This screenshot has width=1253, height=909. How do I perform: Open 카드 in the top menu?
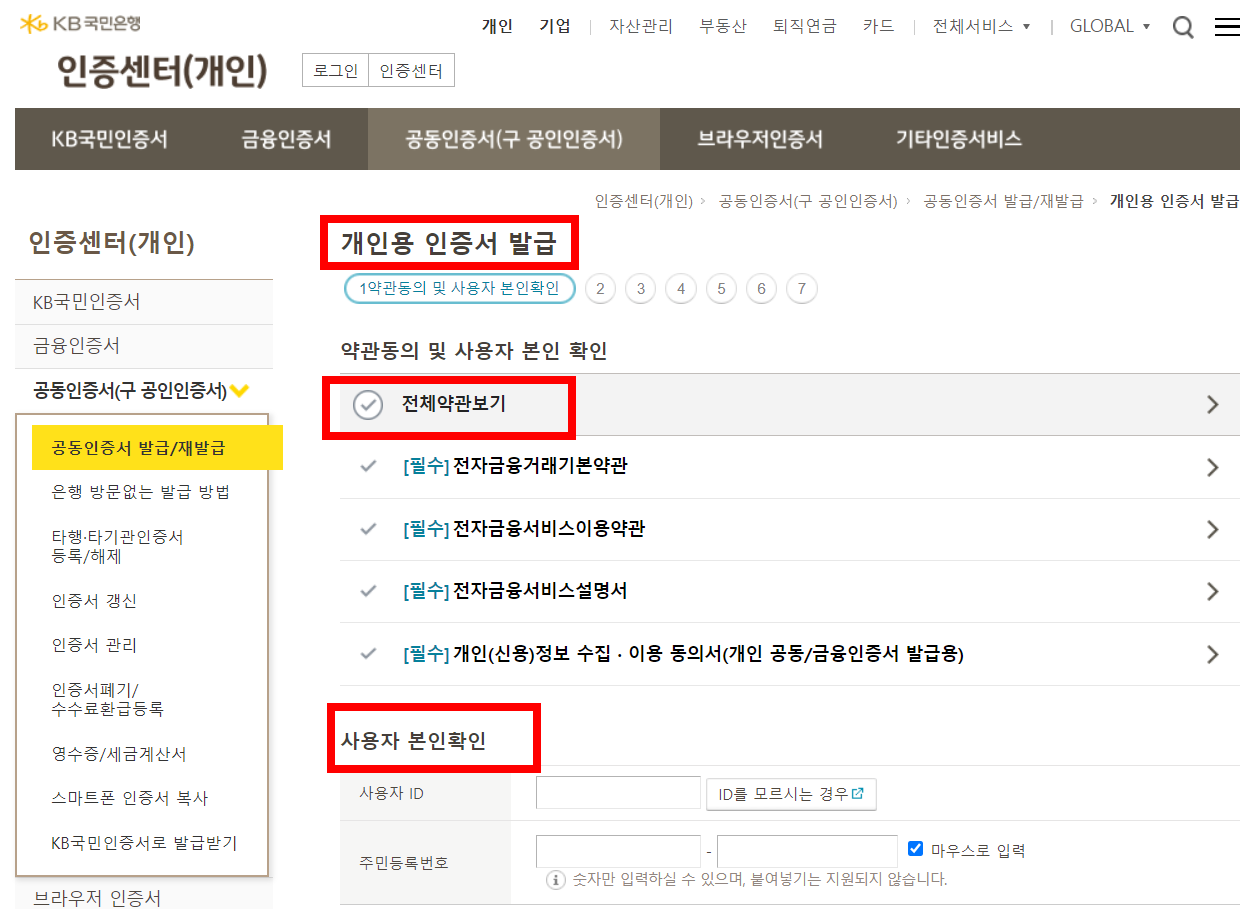click(878, 26)
